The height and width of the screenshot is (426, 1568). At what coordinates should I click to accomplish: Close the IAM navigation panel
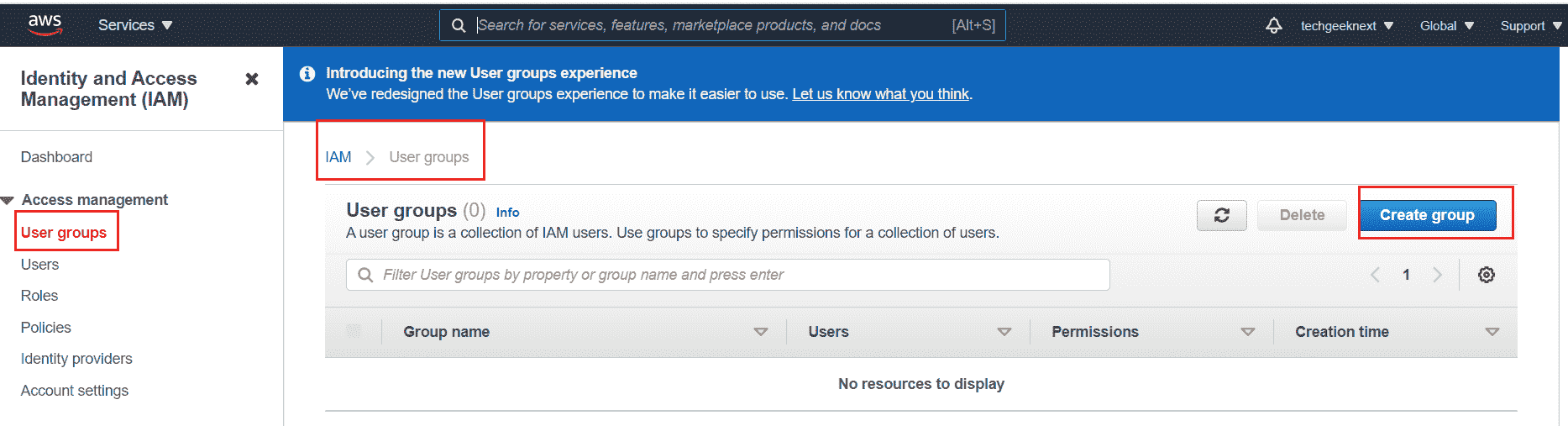click(251, 79)
